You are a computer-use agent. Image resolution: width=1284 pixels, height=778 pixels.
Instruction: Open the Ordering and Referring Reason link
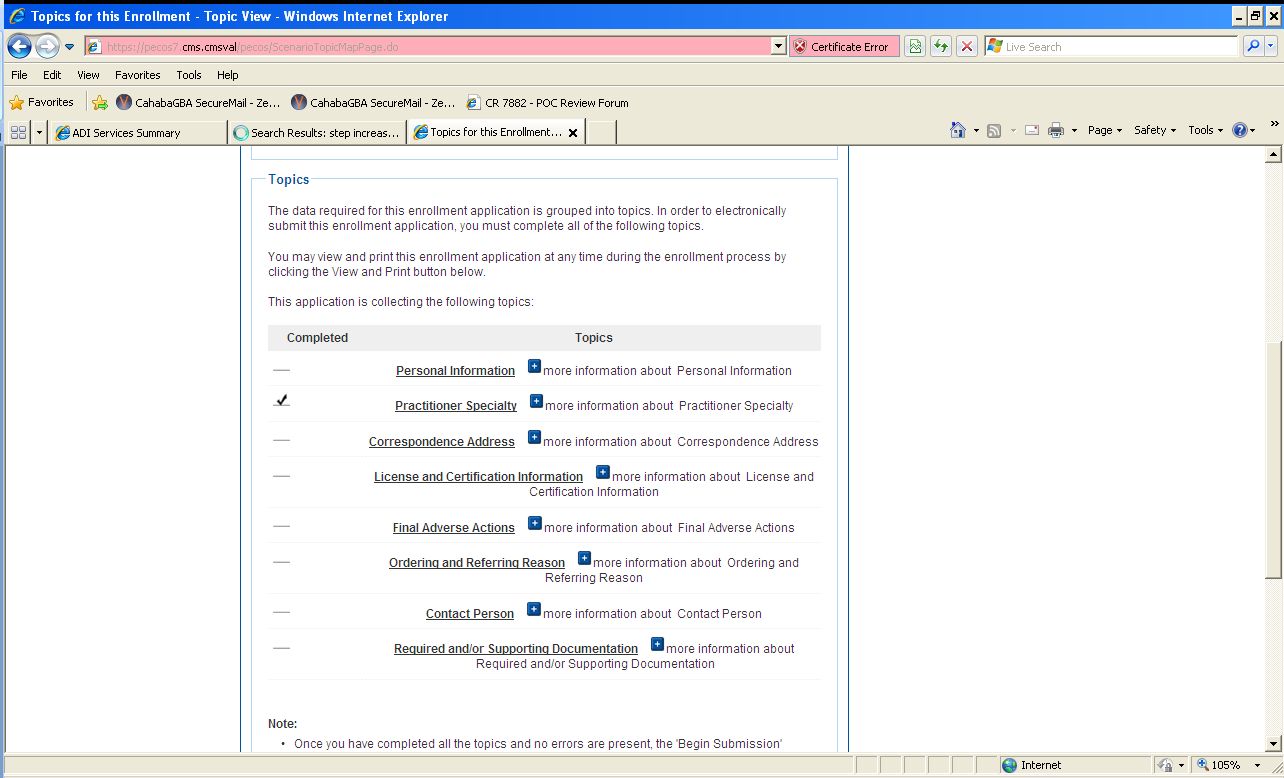pyautogui.click(x=477, y=563)
